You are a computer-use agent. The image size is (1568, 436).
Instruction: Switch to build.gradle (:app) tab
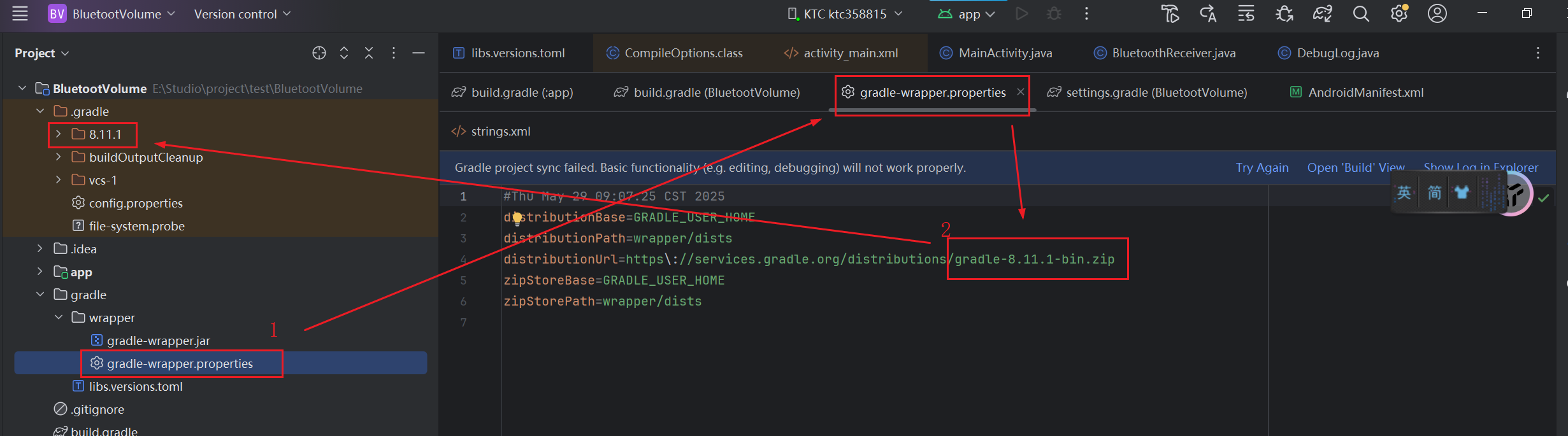513,93
